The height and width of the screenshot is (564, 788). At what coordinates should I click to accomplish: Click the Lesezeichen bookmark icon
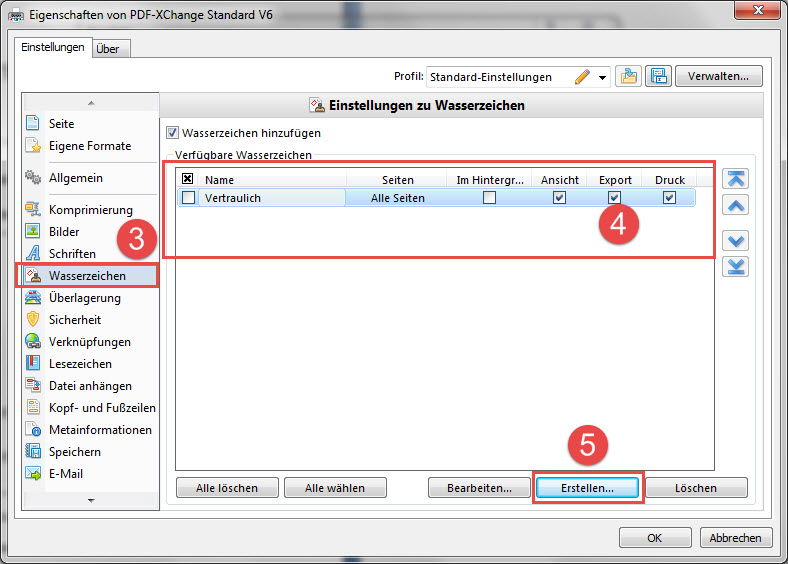[x=33, y=363]
